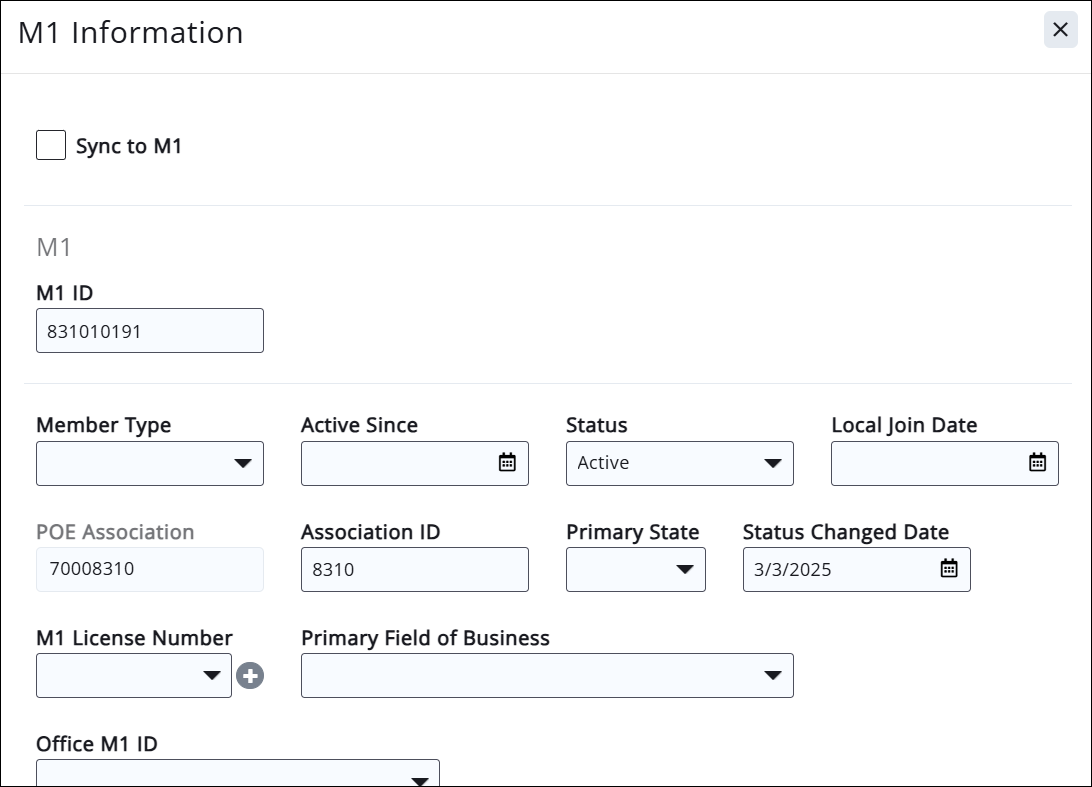Open the Active Since calendar picker
The image size is (1092, 787).
click(x=507, y=463)
